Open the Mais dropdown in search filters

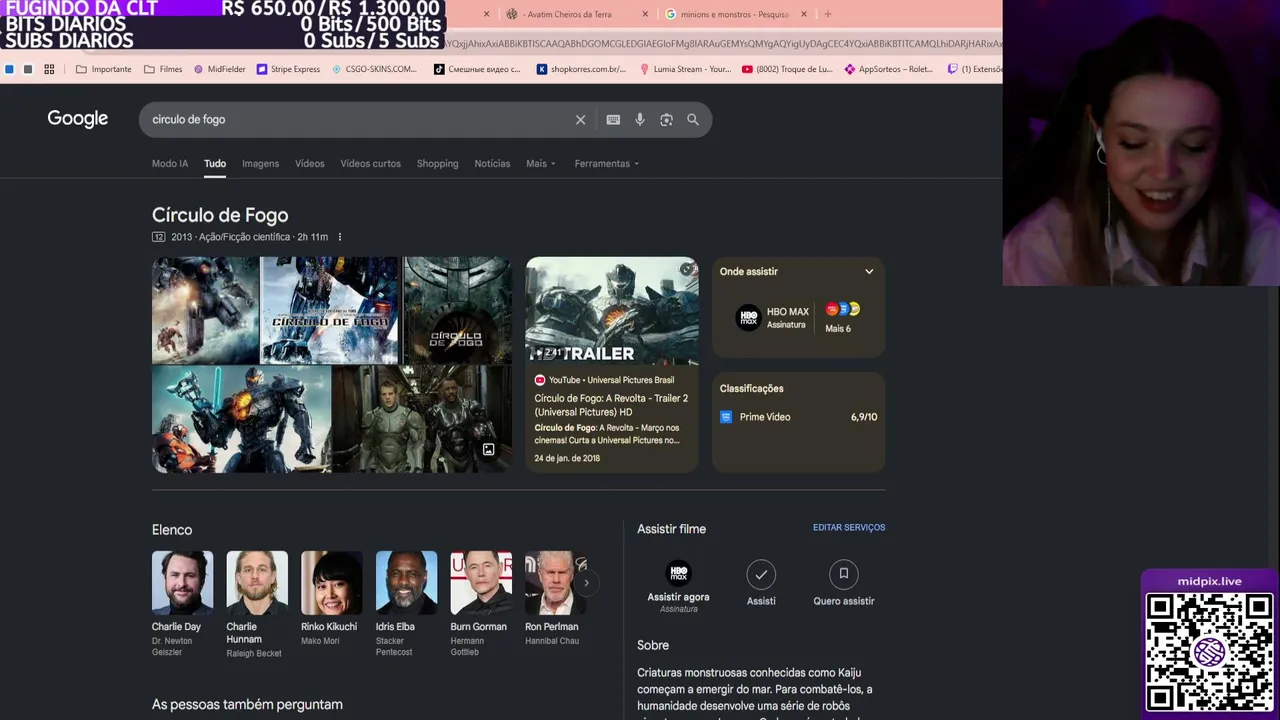(541, 164)
